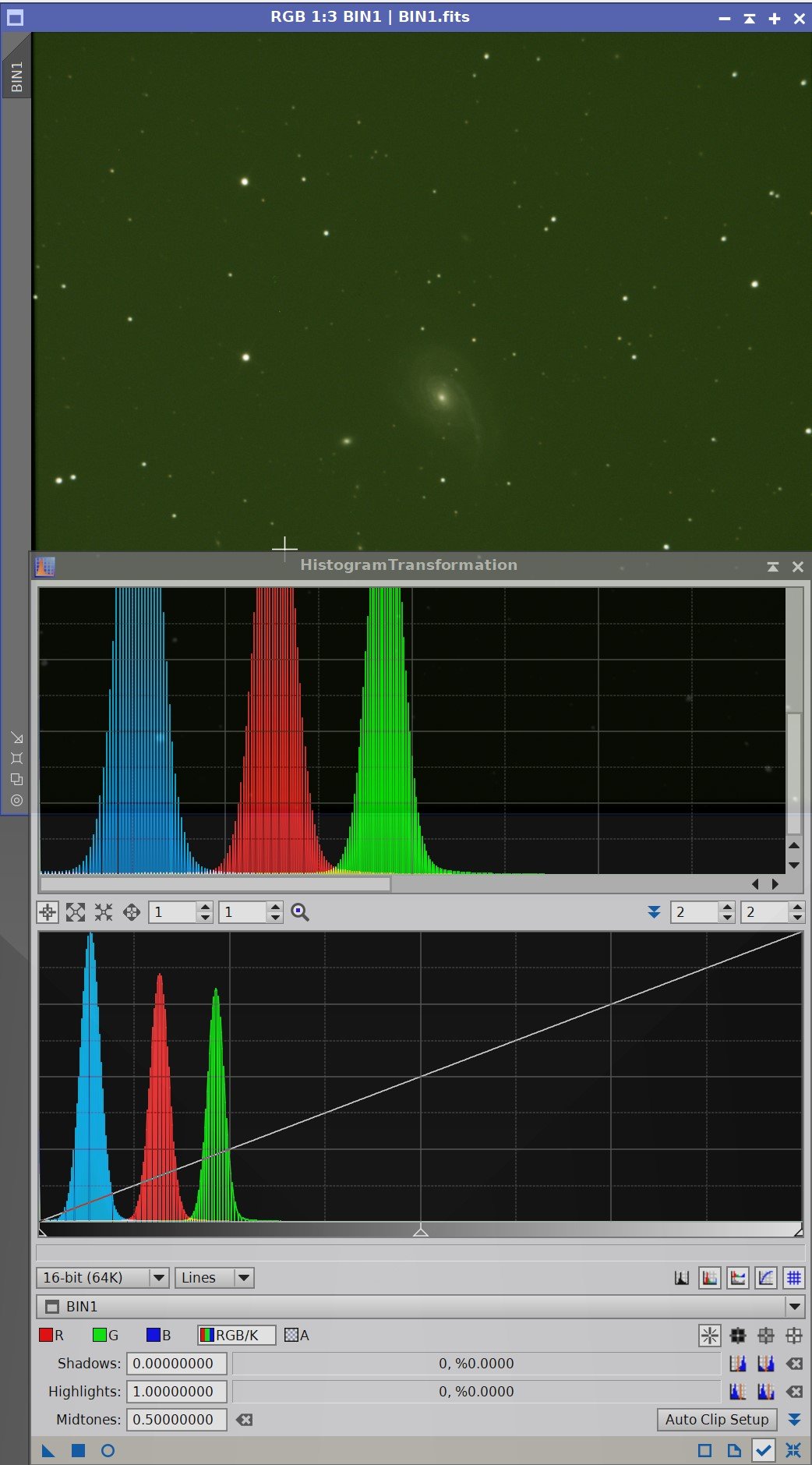Viewport: 812px width, 1465px height.
Task: Decrease input vertical zoom stepper
Action: point(275,918)
